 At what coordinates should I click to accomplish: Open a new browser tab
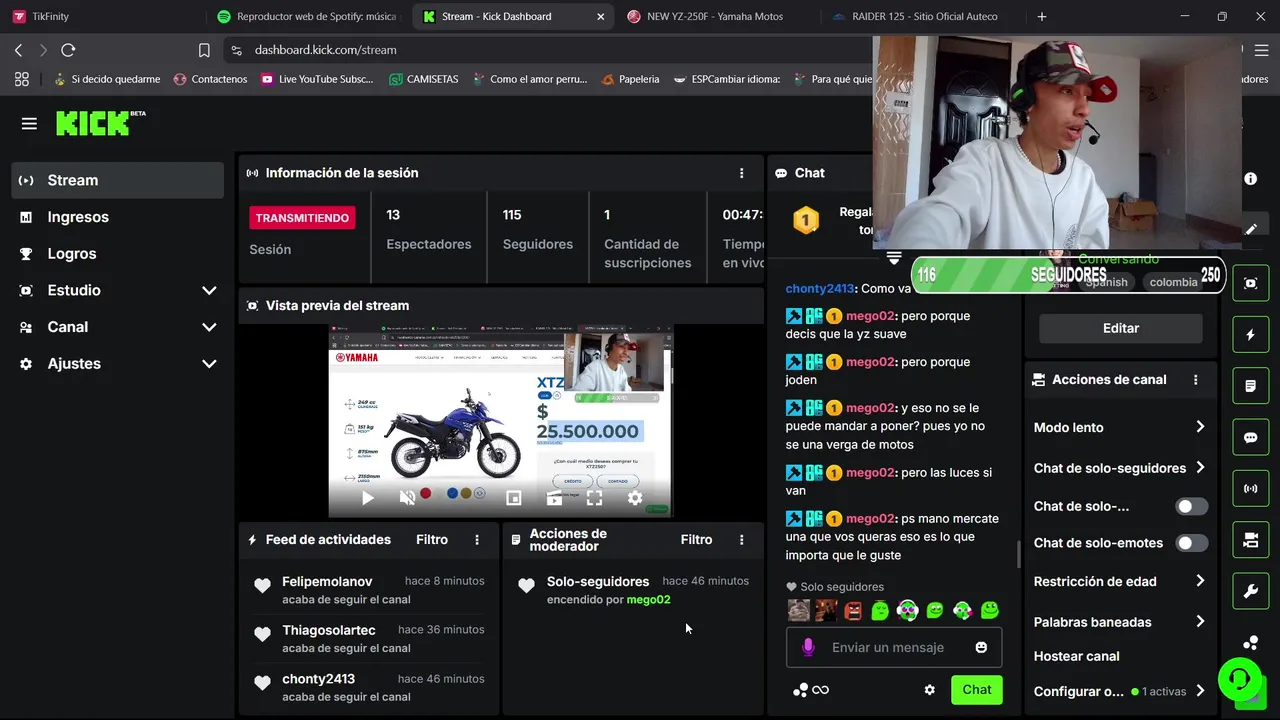point(1042,17)
